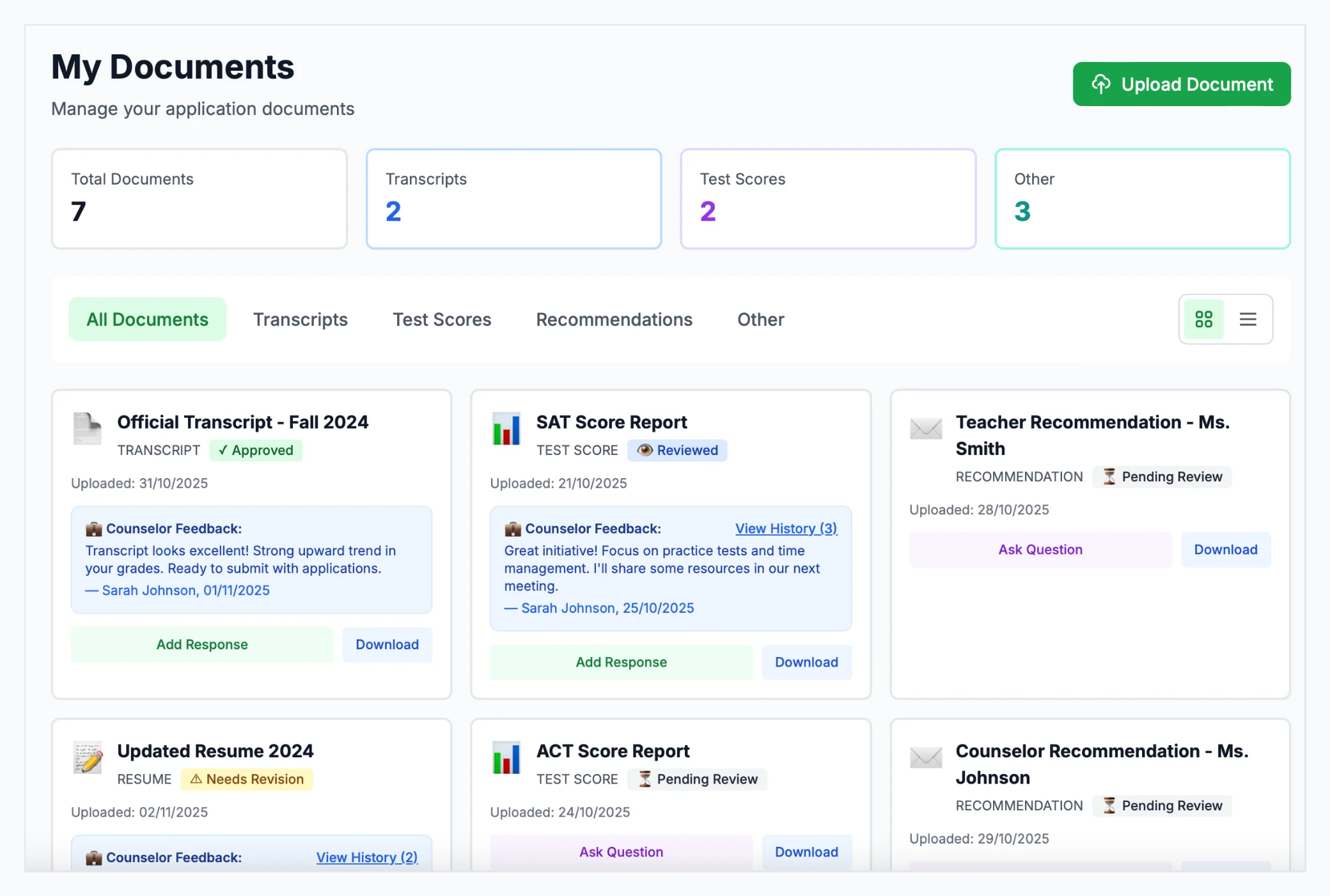Click Add Response on Official Transcript

pos(201,644)
